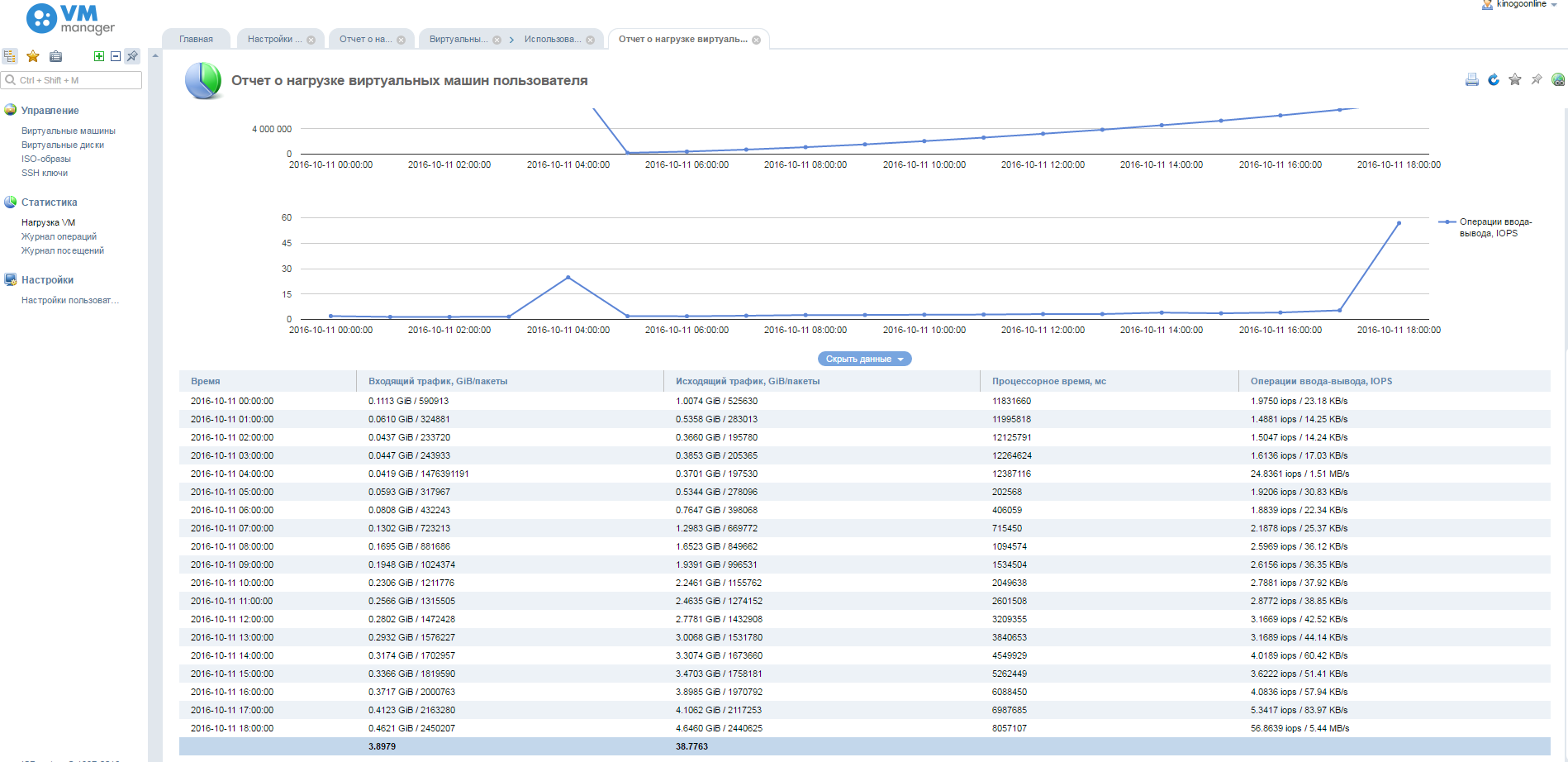Open Виртуальные диски in sidebar
Image resolution: width=1568 pixels, height=762 pixels.
coord(63,145)
